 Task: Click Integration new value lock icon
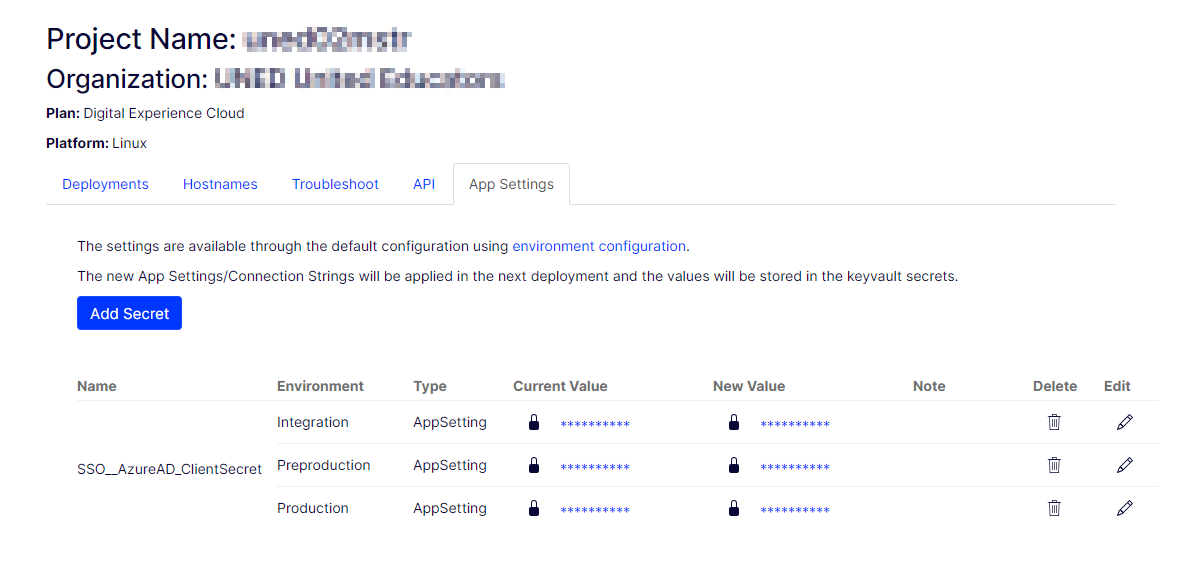pyautogui.click(x=734, y=422)
